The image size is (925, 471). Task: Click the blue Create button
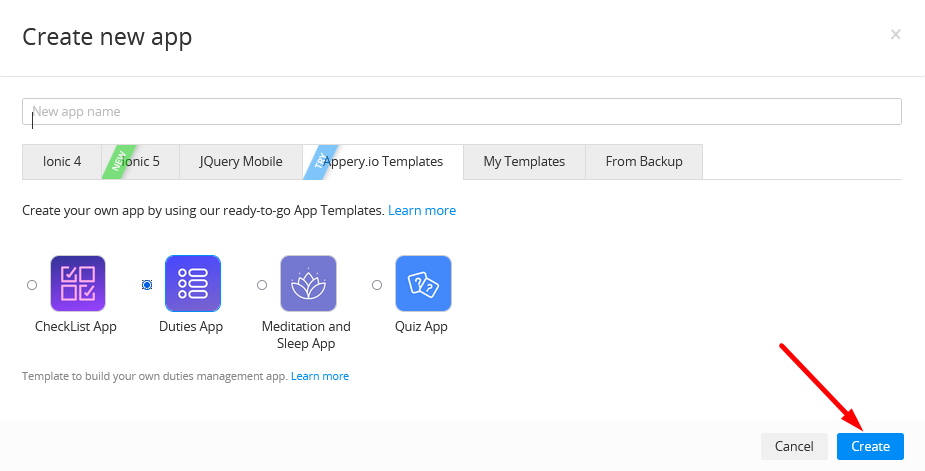pos(870,446)
